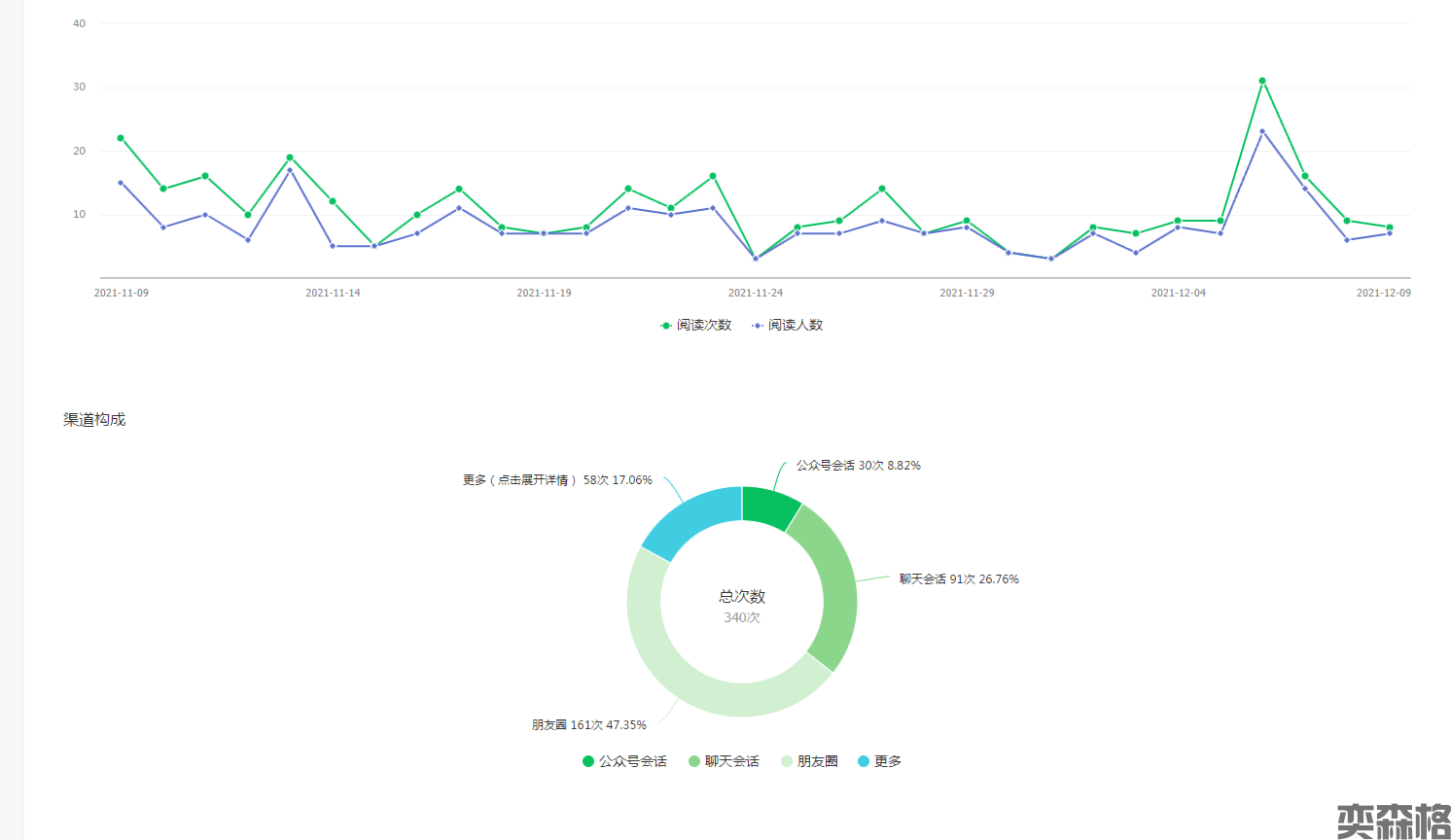Click the 2021-11-24 x-axis date label
1451x840 pixels.
tap(756, 293)
